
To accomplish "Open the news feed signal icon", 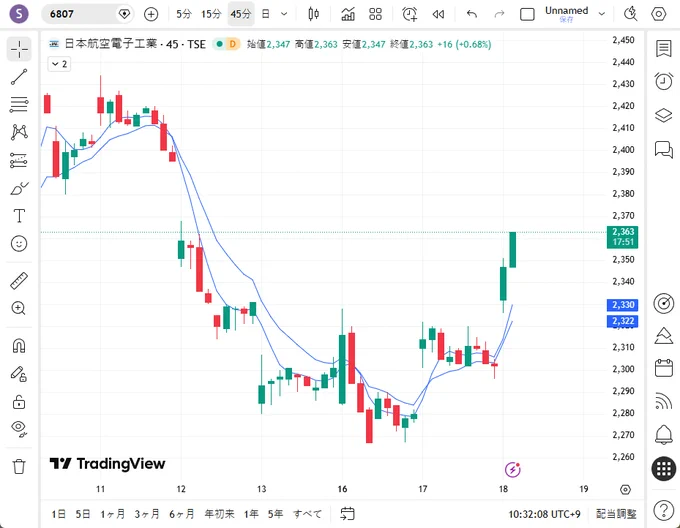I will 664,401.
